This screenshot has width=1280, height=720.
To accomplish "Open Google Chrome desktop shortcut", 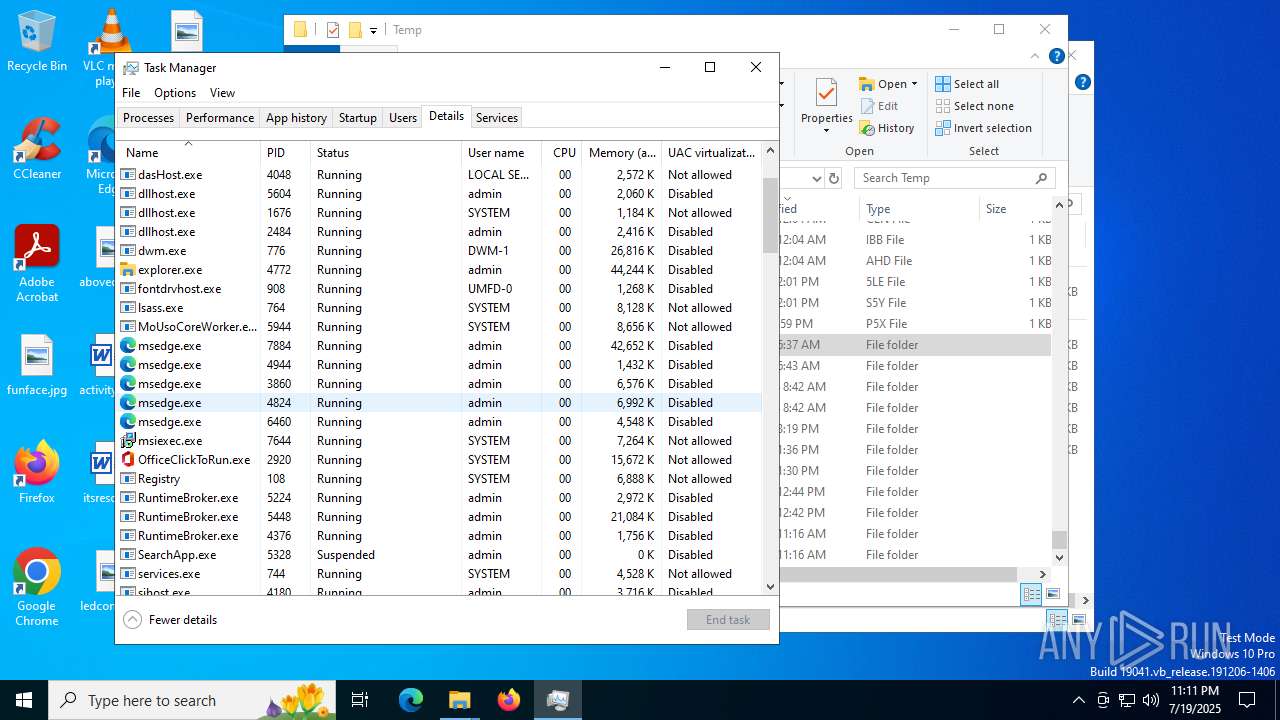I will tap(37, 588).
